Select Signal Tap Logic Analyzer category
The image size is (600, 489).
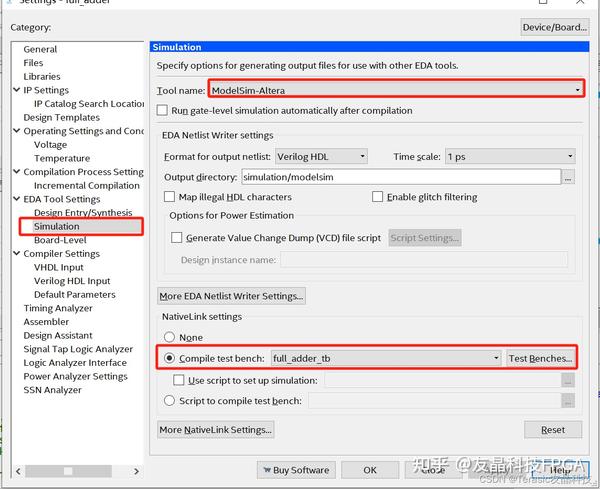[x=78, y=349]
